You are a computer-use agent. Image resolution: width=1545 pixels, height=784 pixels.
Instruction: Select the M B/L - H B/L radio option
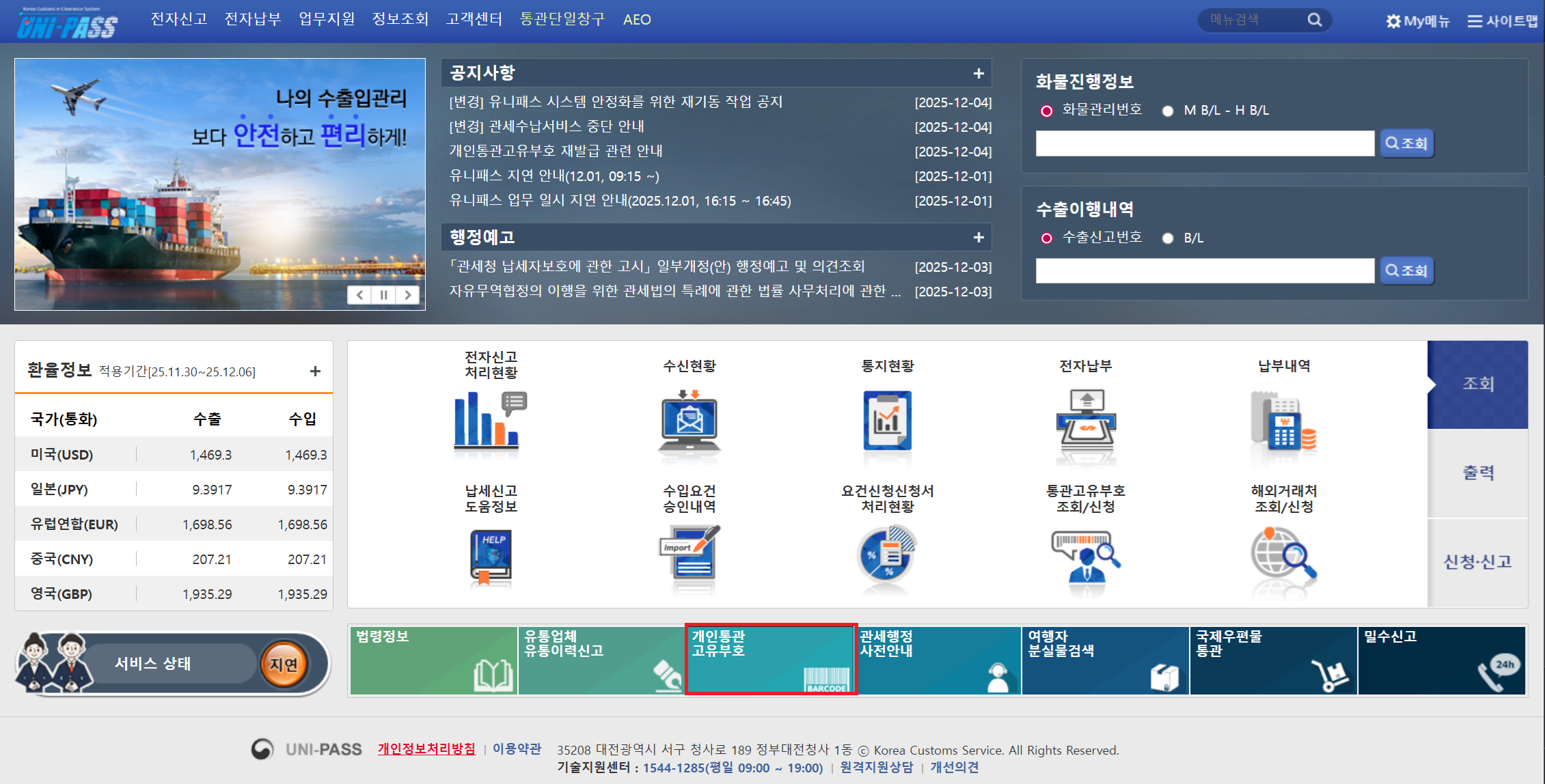click(1168, 111)
